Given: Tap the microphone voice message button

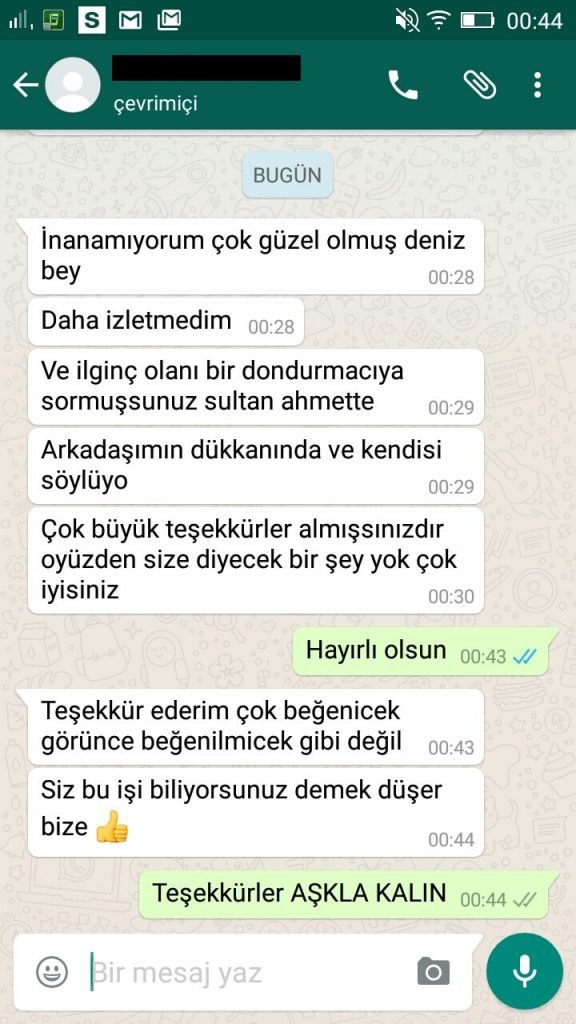Looking at the screenshot, I should coord(524,972).
